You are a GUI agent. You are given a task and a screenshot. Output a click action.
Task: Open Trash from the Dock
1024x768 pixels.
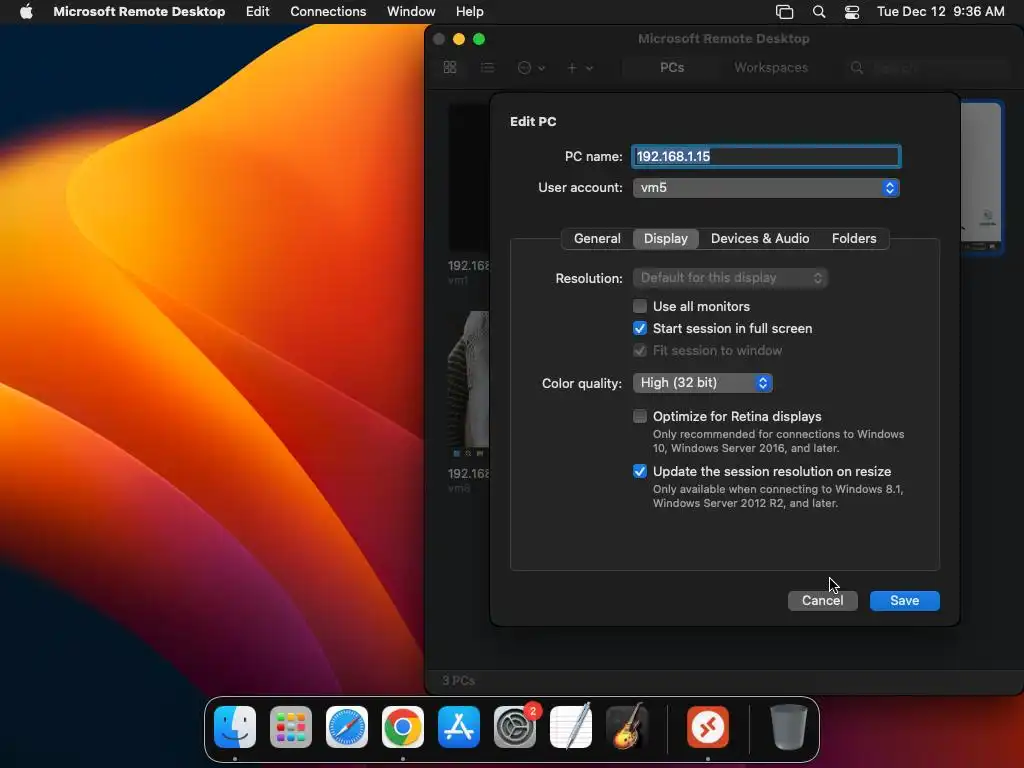789,726
